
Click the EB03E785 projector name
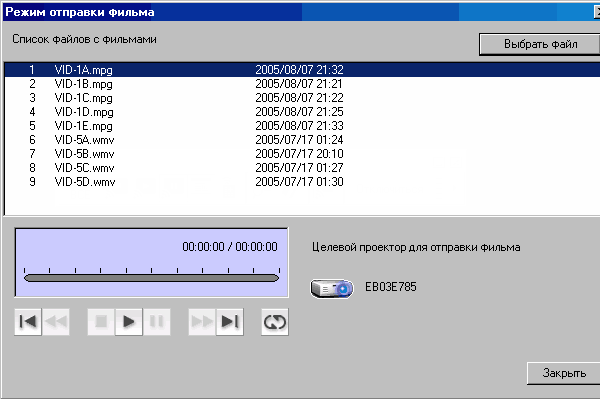coord(391,287)
